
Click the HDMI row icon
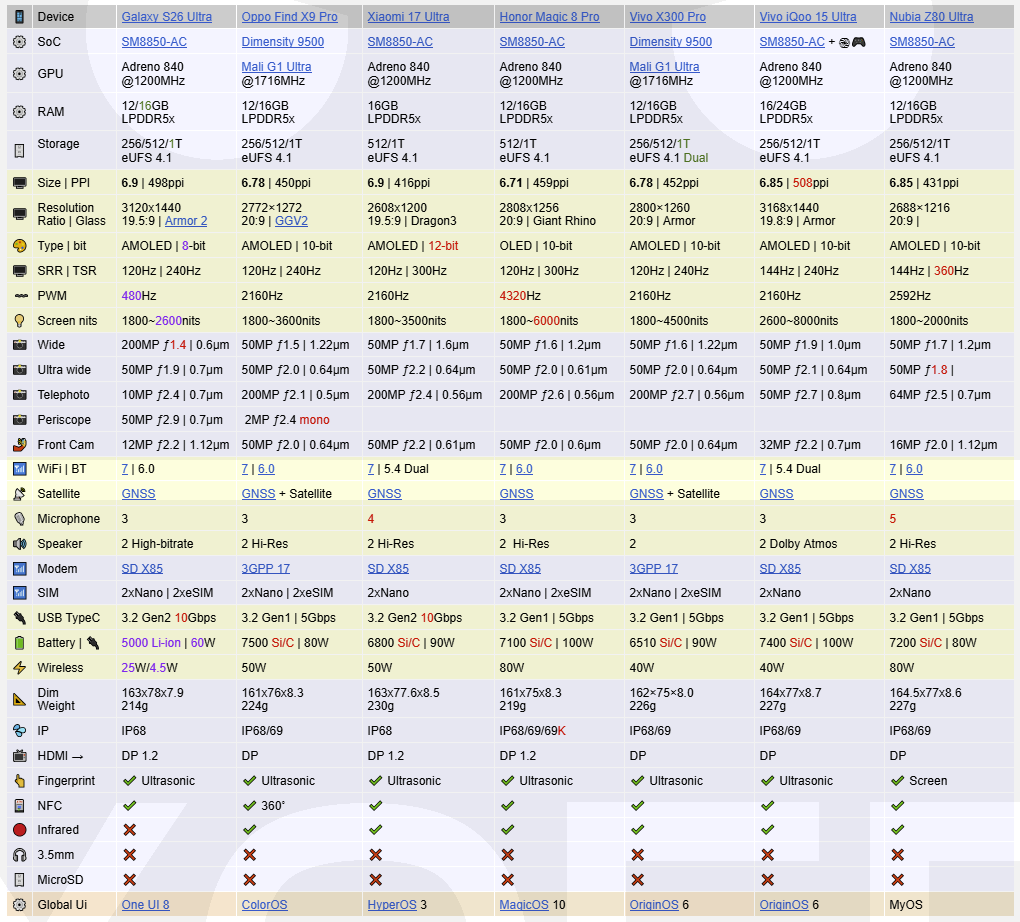pos(20,756)
